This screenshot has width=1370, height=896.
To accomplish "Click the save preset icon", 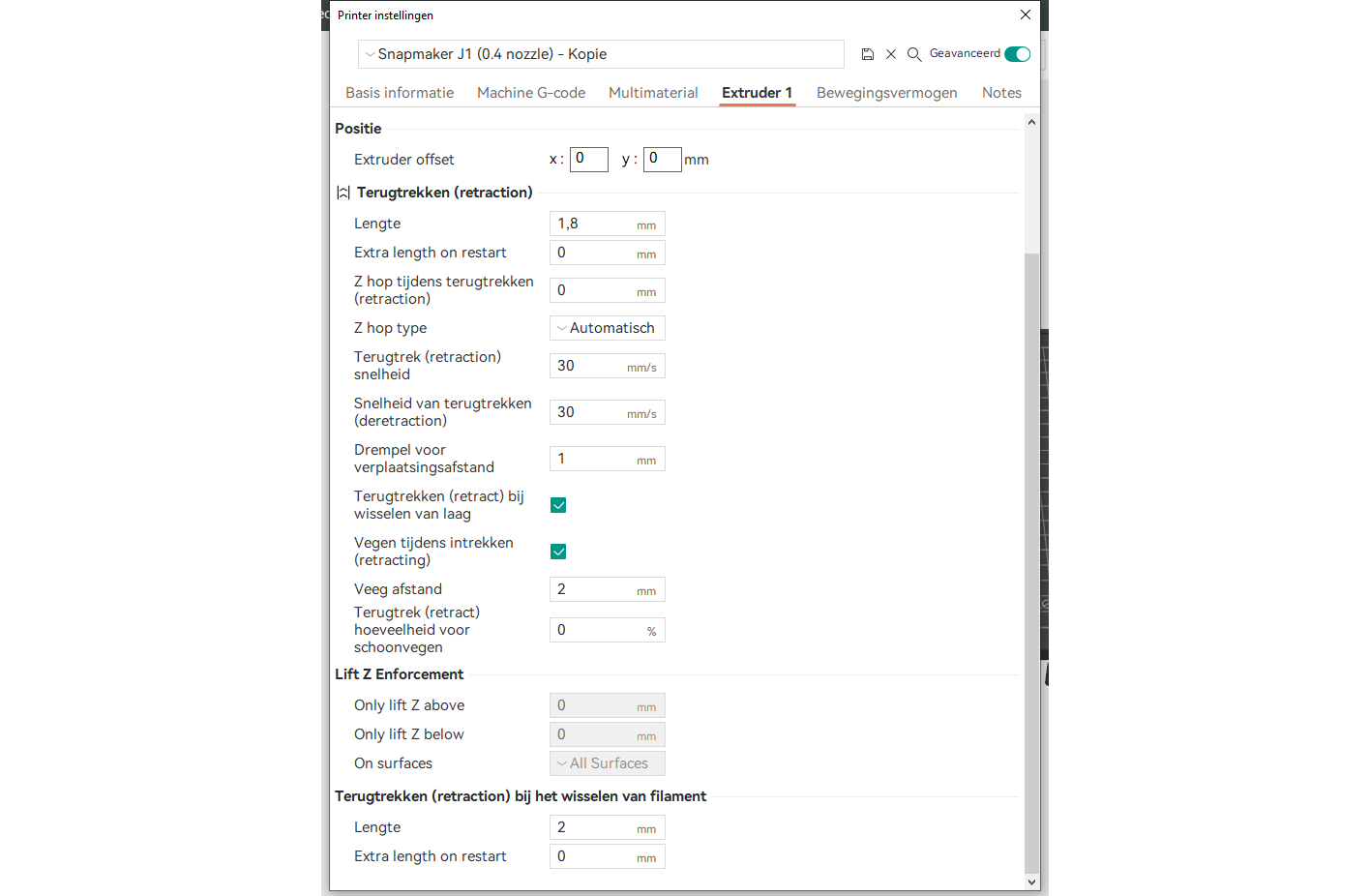I will point(868,54).
